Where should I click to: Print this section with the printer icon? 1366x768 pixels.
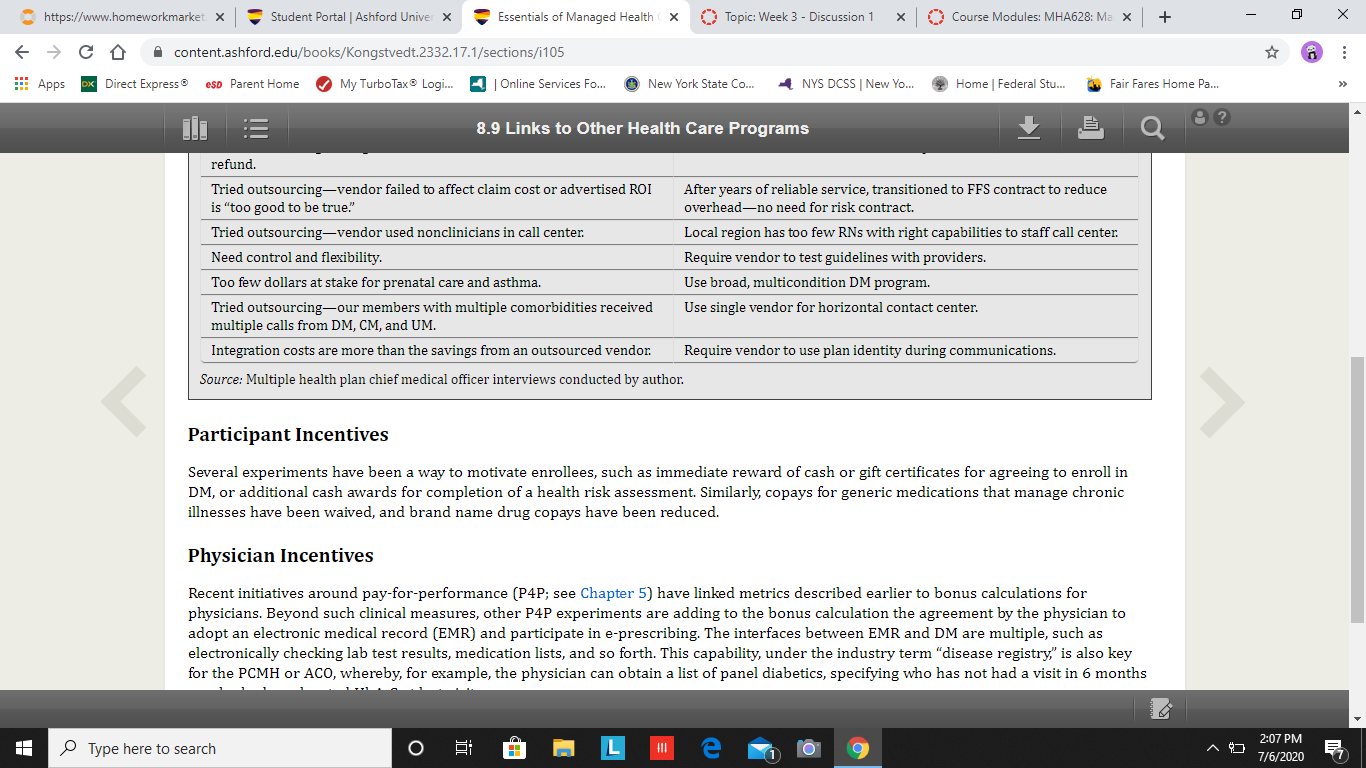click(1091, 127)
